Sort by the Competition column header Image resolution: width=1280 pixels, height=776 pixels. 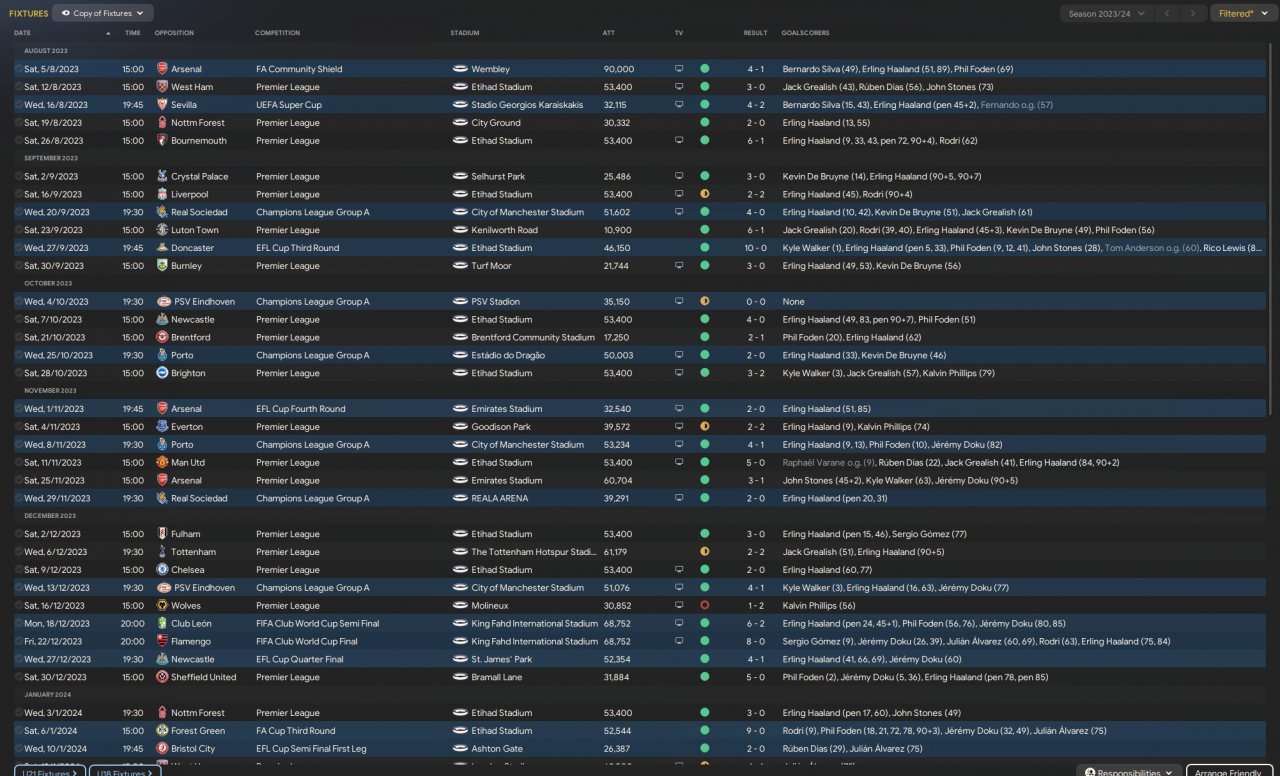coord(278,33)
